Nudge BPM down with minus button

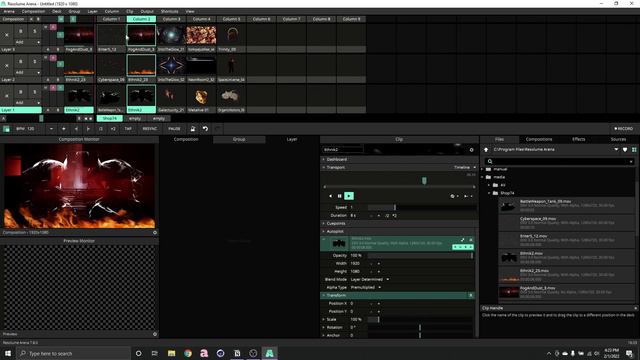tap(51, 129)
